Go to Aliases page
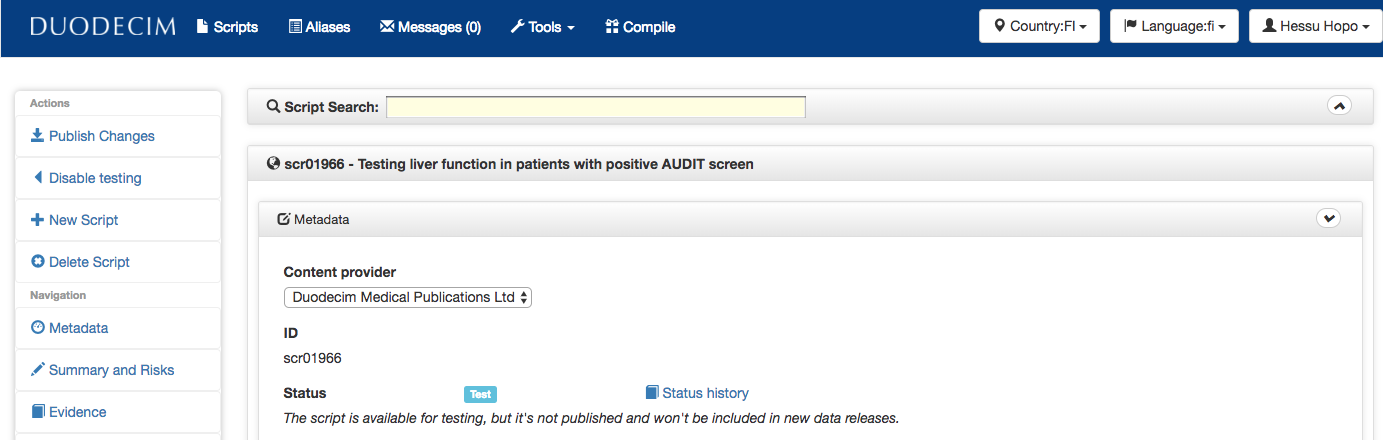Viewport: 1383px width, 440px height. [319, 27]
